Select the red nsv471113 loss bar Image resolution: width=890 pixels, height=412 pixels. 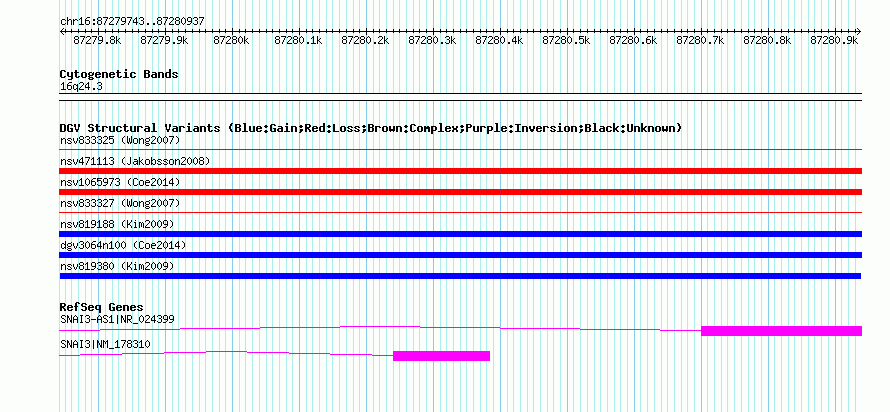click(x=460, y=171)
